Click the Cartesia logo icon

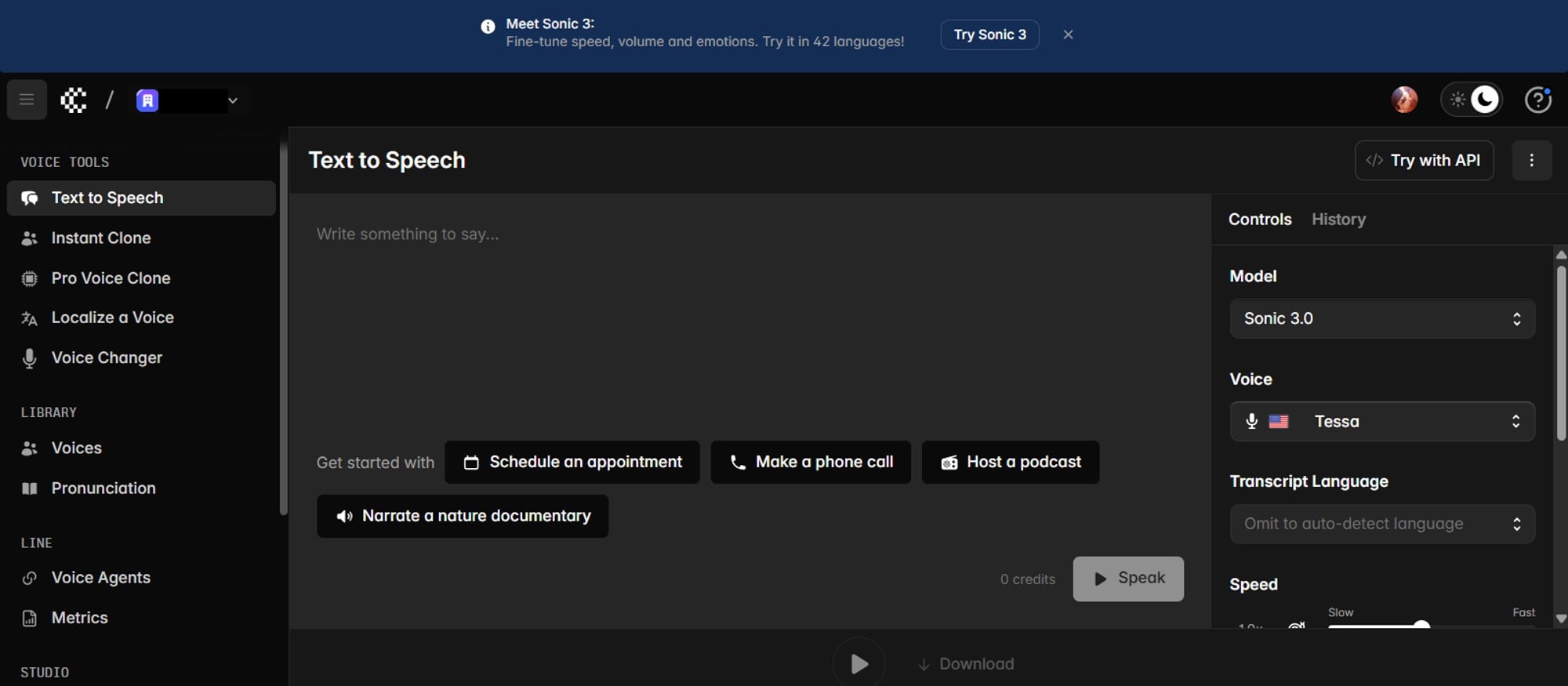tap(74, 100)
